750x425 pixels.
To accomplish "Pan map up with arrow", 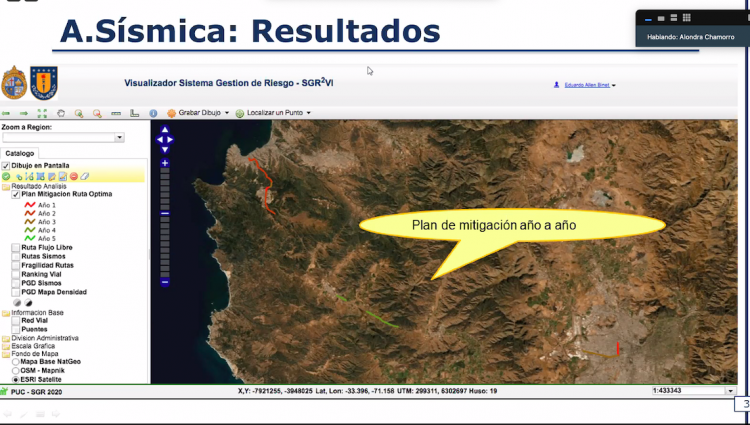I will tap(165, 130).
